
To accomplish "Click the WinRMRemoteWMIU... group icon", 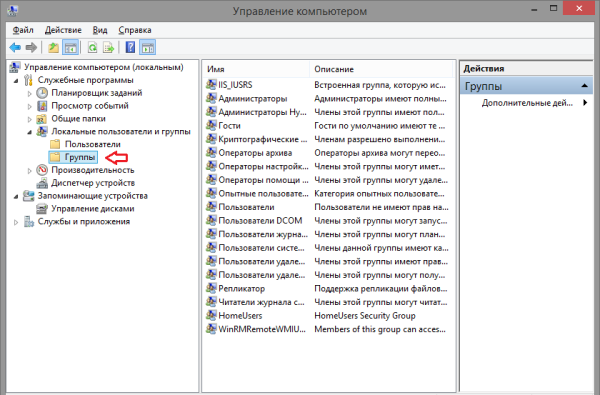I will 211,328.
